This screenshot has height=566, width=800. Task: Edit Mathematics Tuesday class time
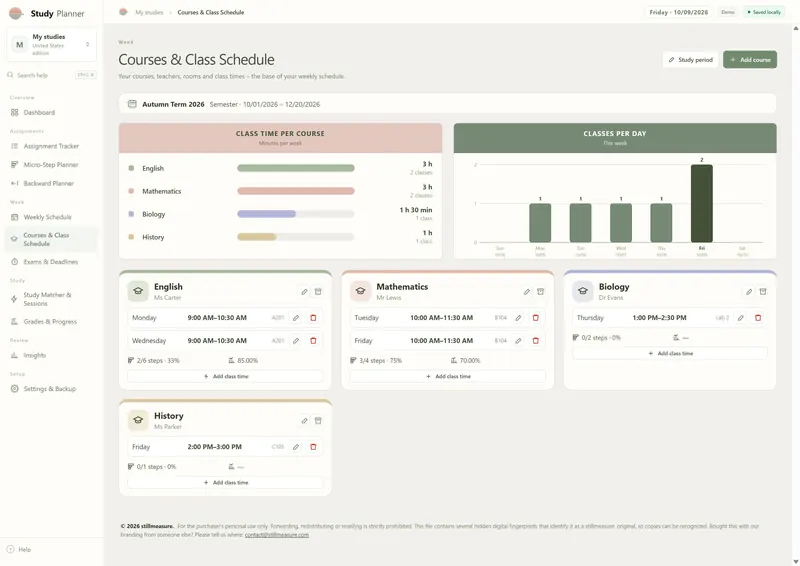(x=518, y=318)
